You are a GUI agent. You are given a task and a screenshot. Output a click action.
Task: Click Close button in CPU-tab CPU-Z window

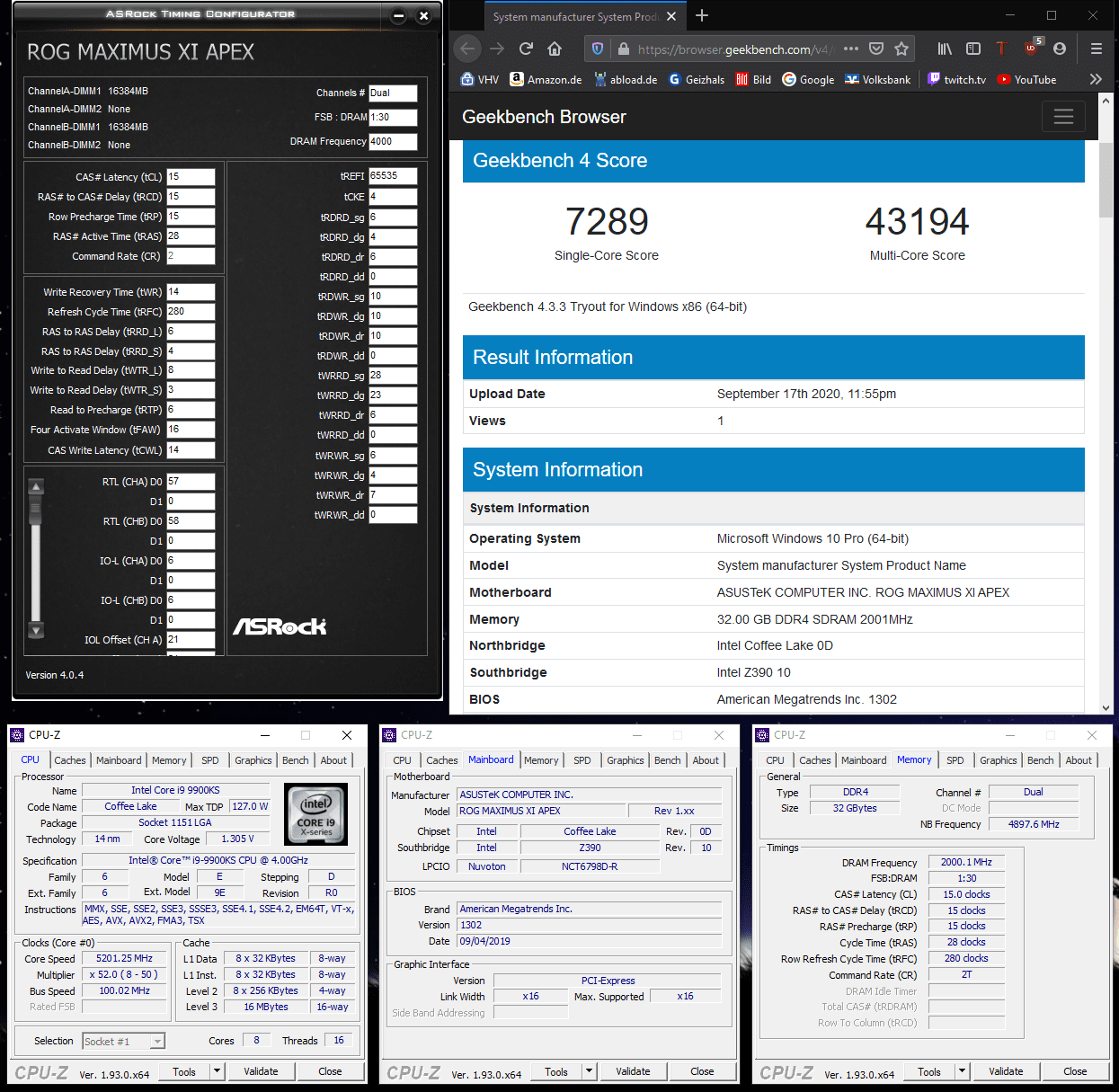(x=330, y=1071)
